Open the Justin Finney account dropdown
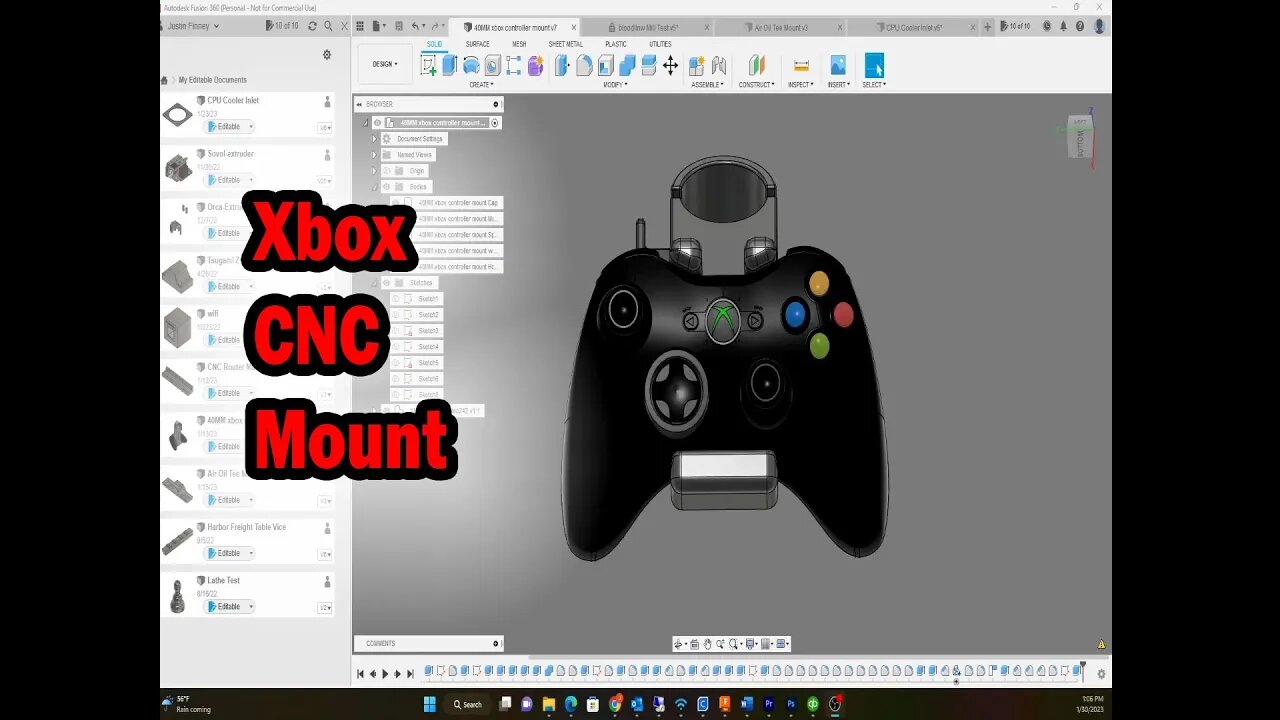 pyautogui.click(x=193, y=26)
